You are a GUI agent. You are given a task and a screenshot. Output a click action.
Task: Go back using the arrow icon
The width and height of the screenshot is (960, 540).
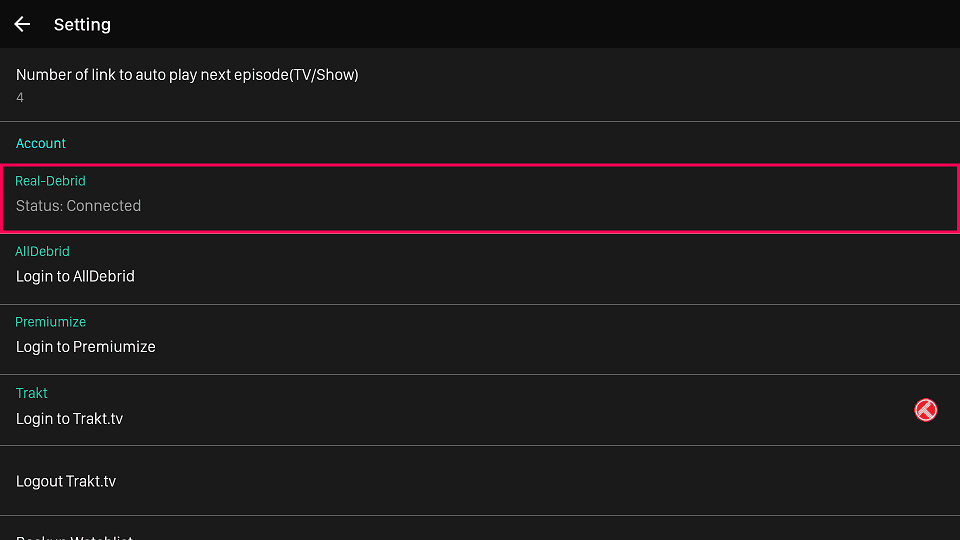pyautogui.click(x=22, y=24)
